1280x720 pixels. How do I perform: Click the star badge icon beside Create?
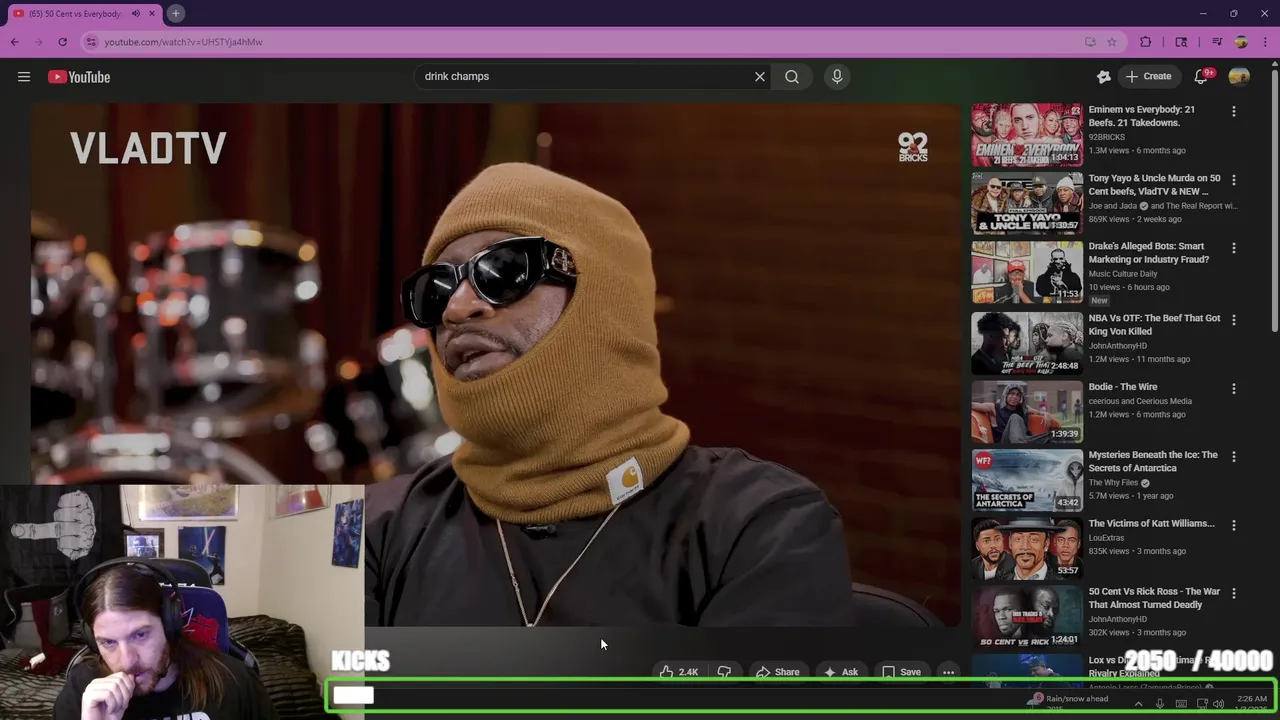click(x=1104, y=77)
